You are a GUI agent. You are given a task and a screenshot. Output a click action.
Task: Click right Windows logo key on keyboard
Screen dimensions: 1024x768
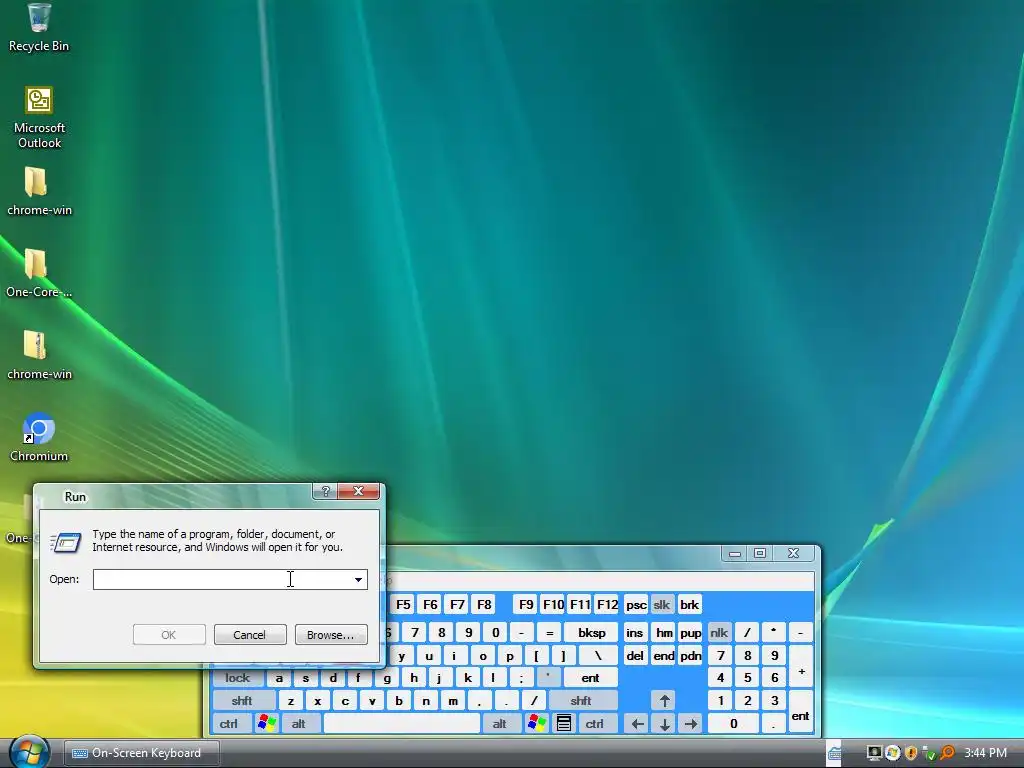click(537, 723)
